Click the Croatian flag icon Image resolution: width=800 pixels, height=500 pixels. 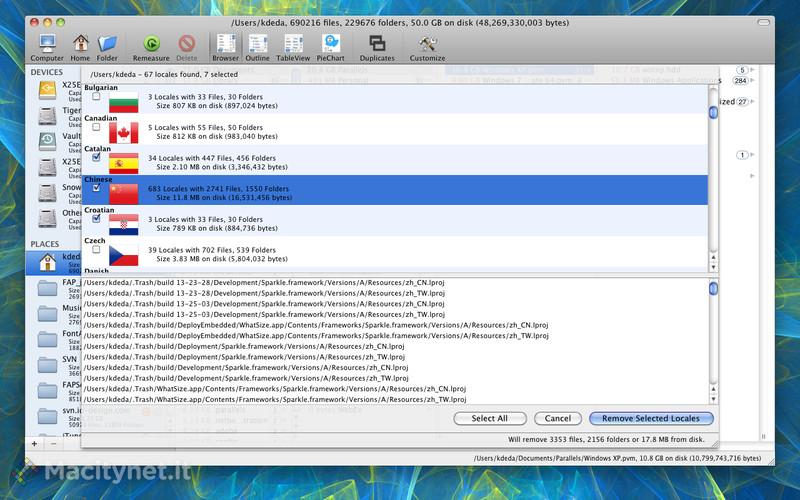(x=123, y=225)
